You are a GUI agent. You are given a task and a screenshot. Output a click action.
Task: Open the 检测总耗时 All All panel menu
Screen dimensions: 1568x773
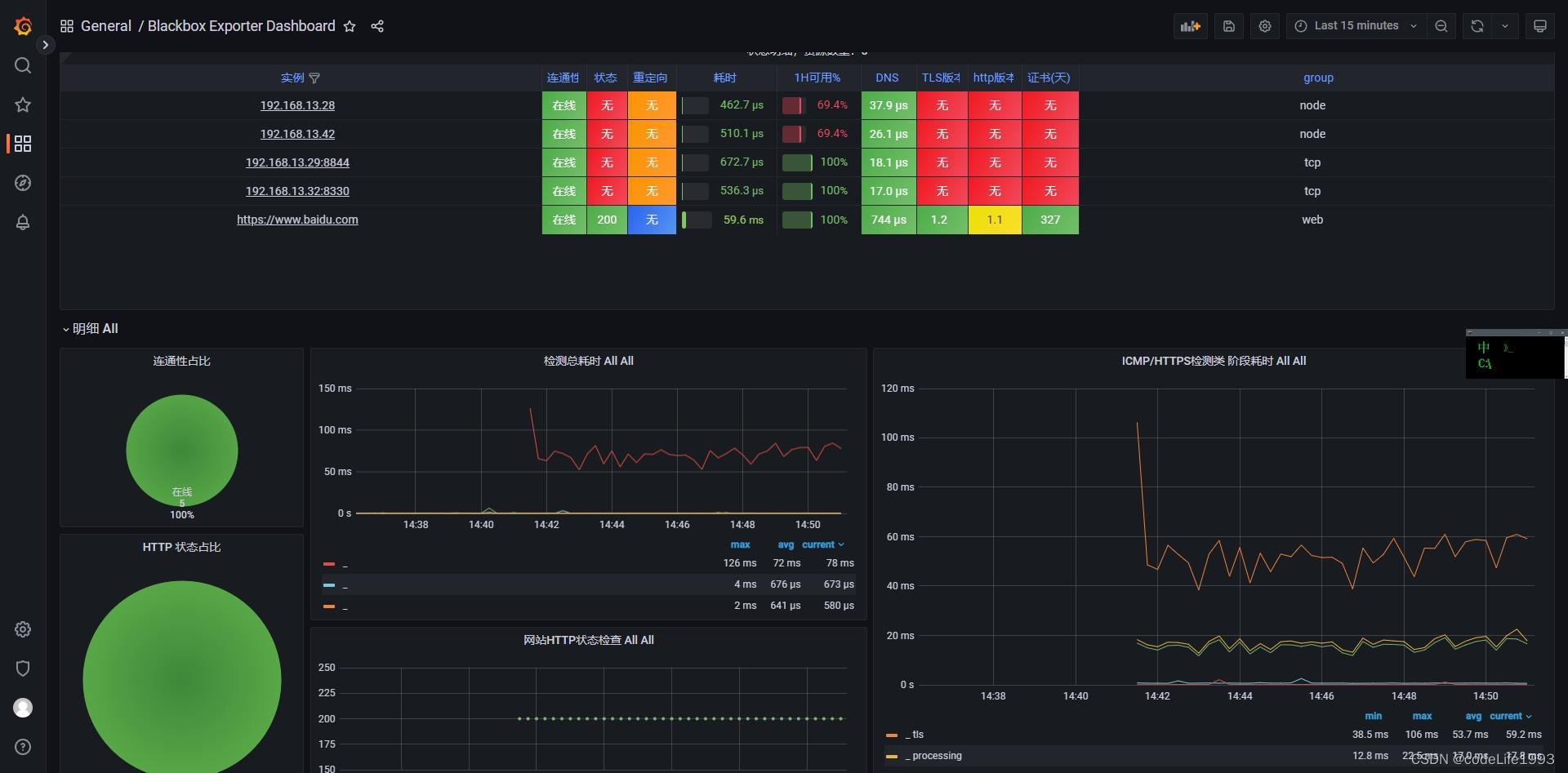tap(588, 361)
